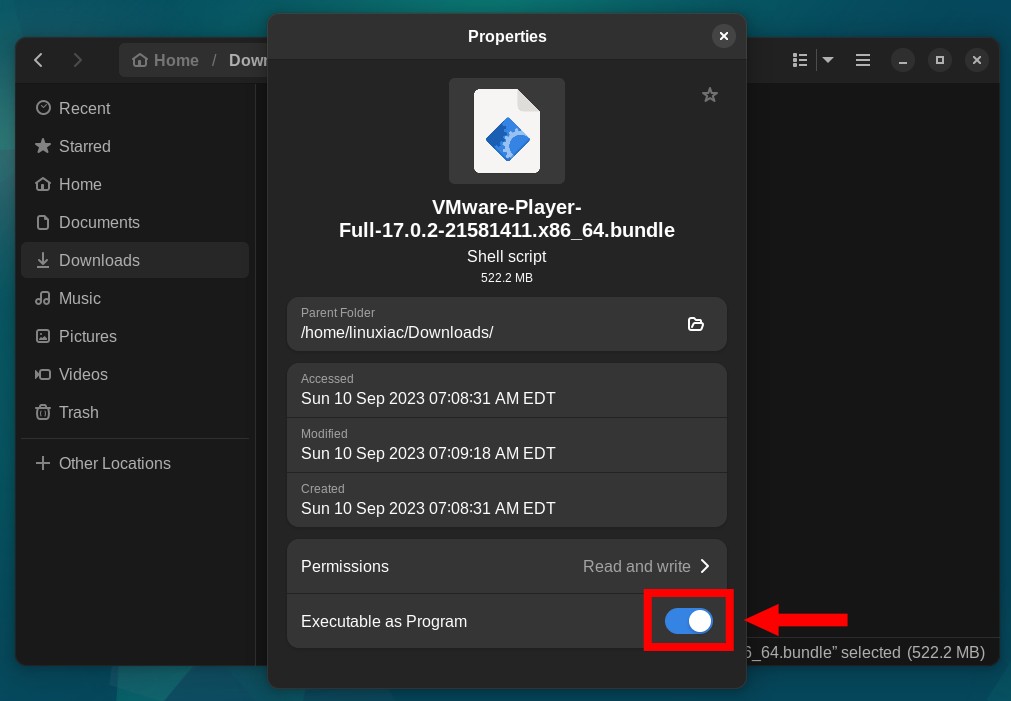
Task: Select Pictures in the sidebar
Action: 135,336
